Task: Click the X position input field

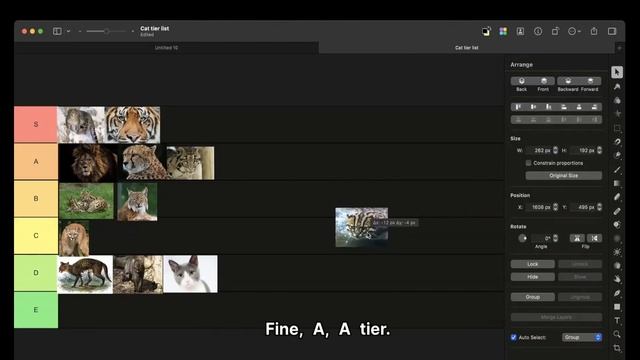Action: pyautogui.click(x=539, y=207)
